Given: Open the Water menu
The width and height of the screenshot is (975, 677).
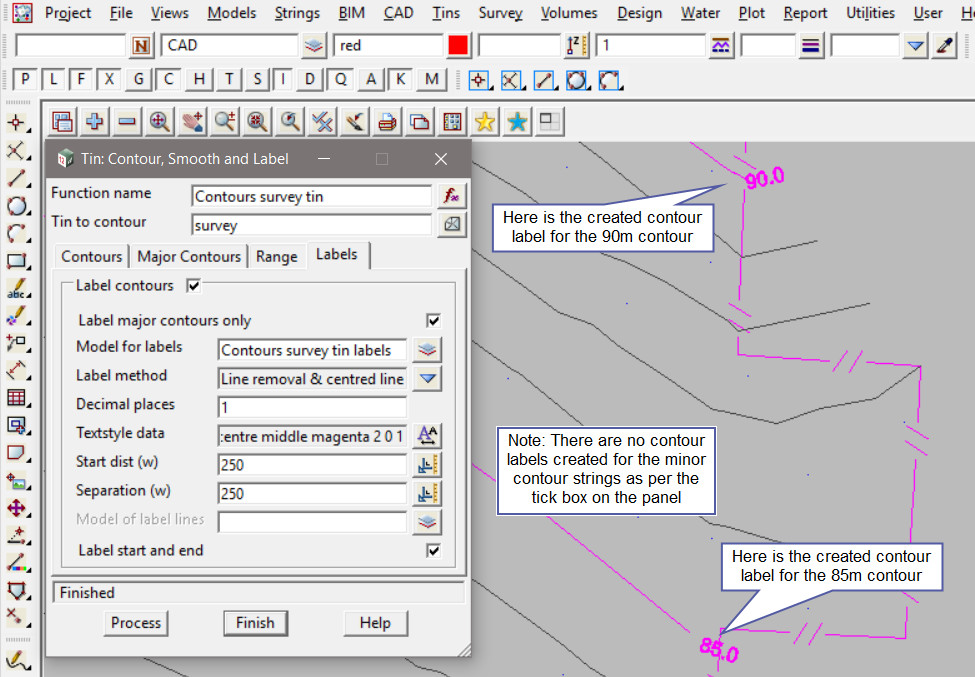Looking at the screenshot, I should coord(700,13).
